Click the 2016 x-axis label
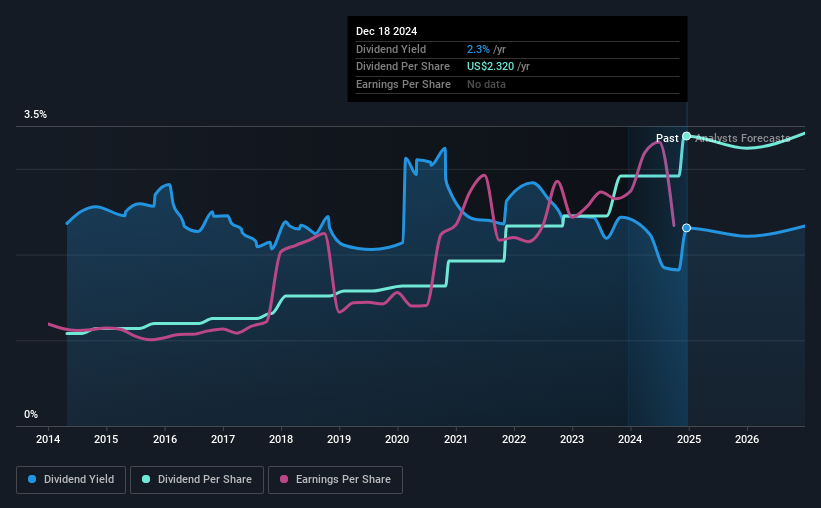 click(x=165, y=439)
